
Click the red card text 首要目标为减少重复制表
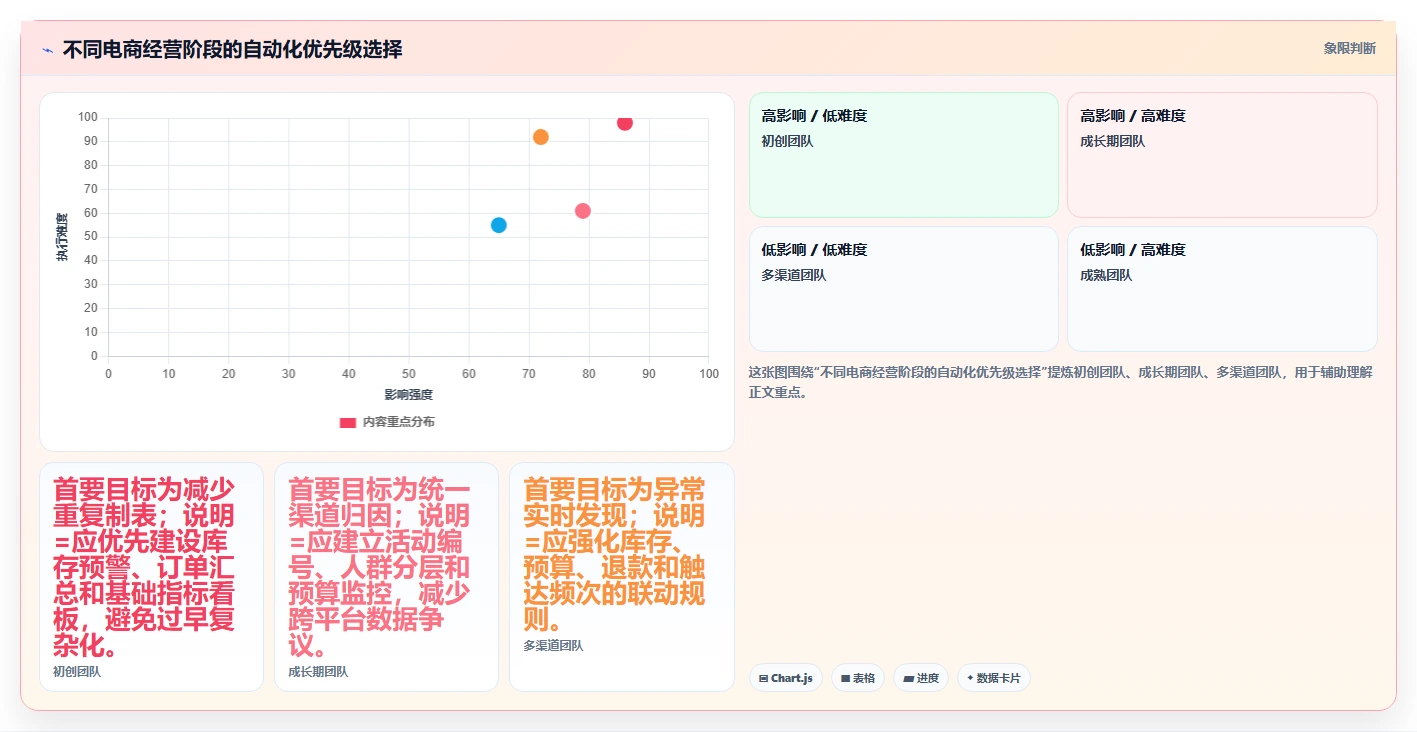(144, 567)
